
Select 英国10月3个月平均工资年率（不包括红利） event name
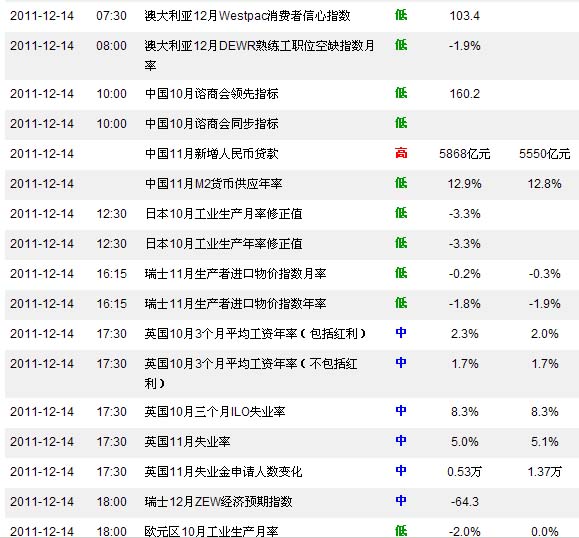pyautogui.click(x=251, y=373)
